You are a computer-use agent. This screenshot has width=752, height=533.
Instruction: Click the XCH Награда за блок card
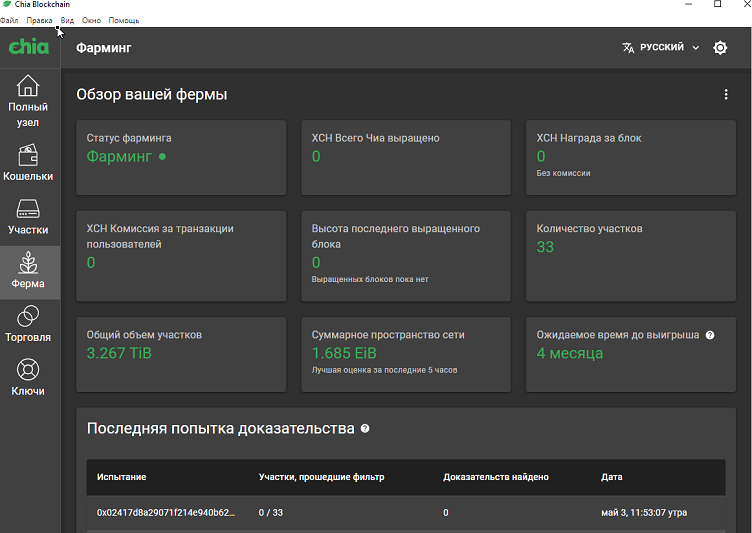(631, 157)
